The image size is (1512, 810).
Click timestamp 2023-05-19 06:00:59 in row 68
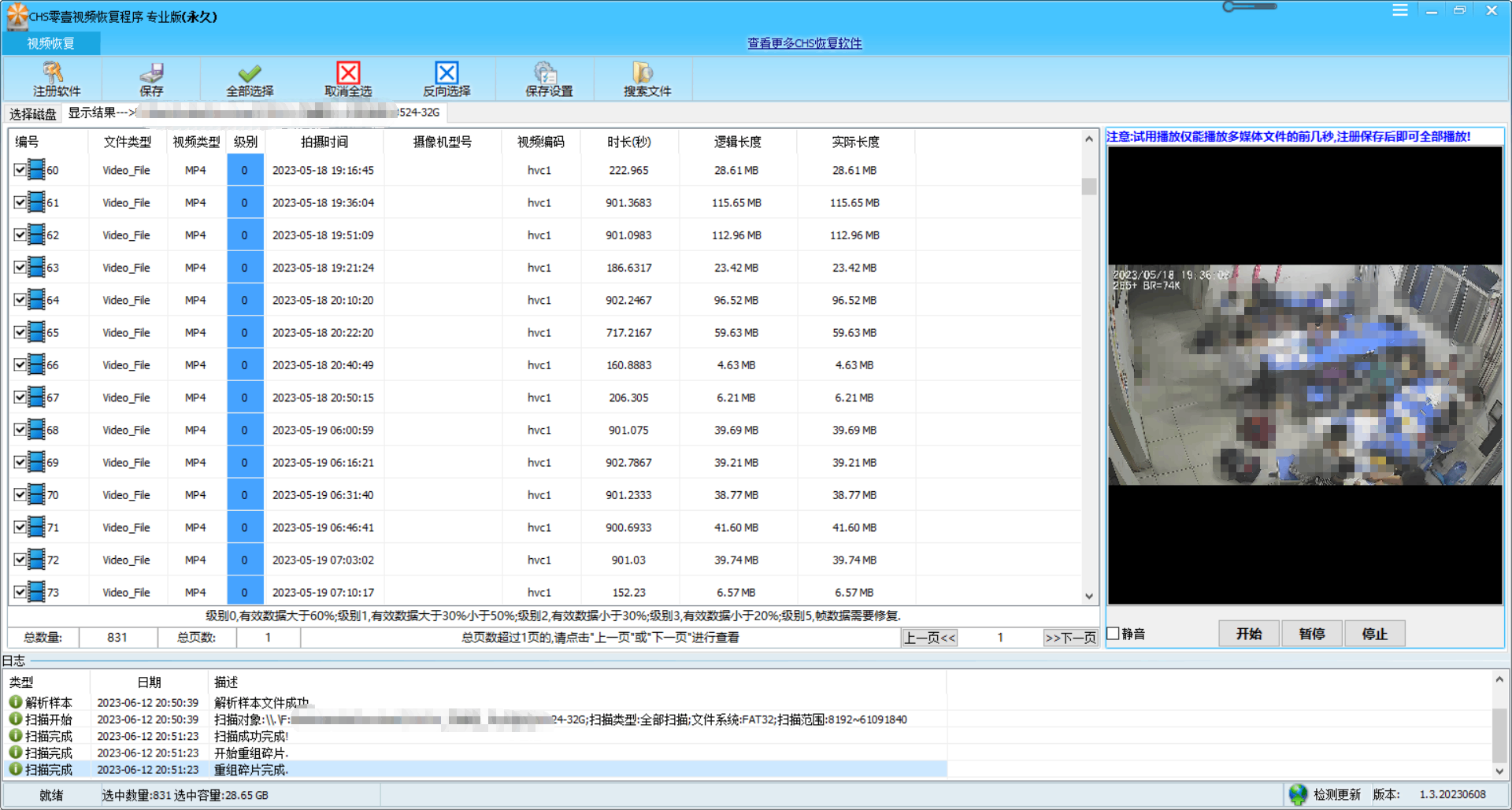(x=323, y=430)
